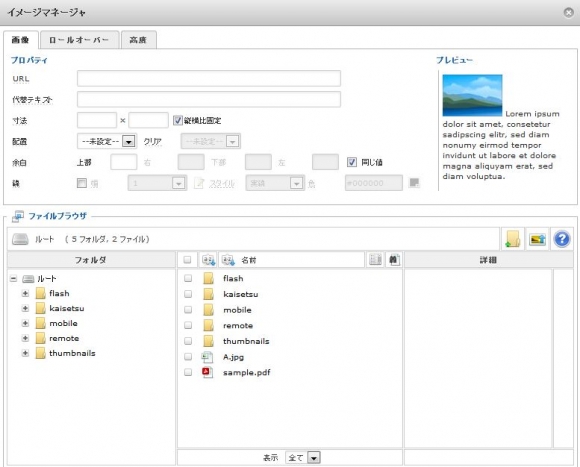Click the #000000 color value field
The width and height of the screenshot is (580, 467).
point(374,183)
